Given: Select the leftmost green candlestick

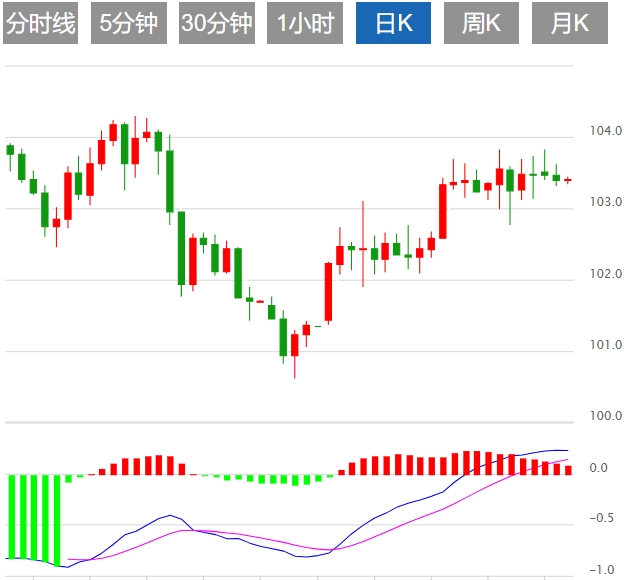Looking at the screenshot, I should coord(10,150).
